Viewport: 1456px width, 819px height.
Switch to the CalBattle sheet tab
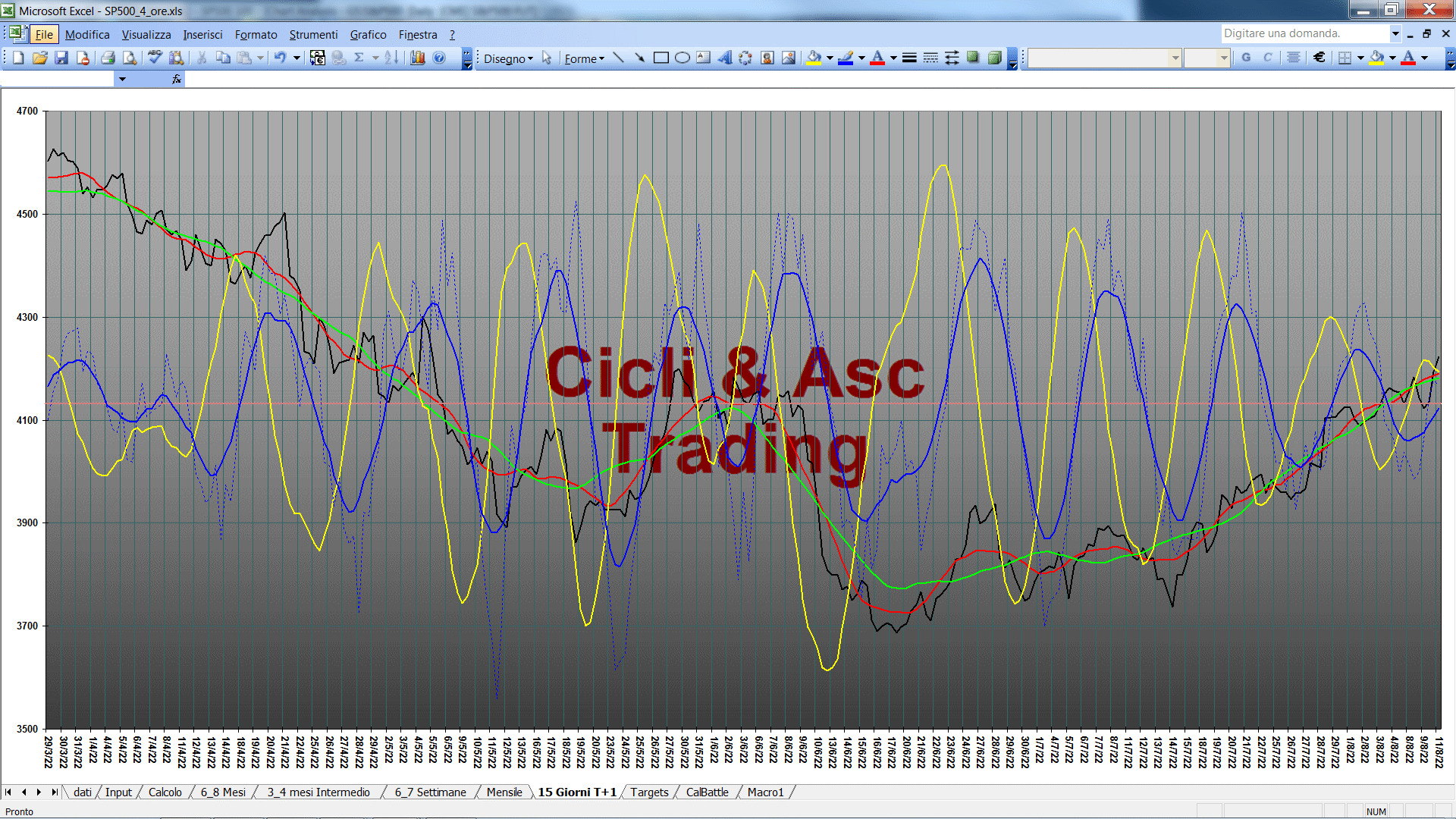coord(707,792)
